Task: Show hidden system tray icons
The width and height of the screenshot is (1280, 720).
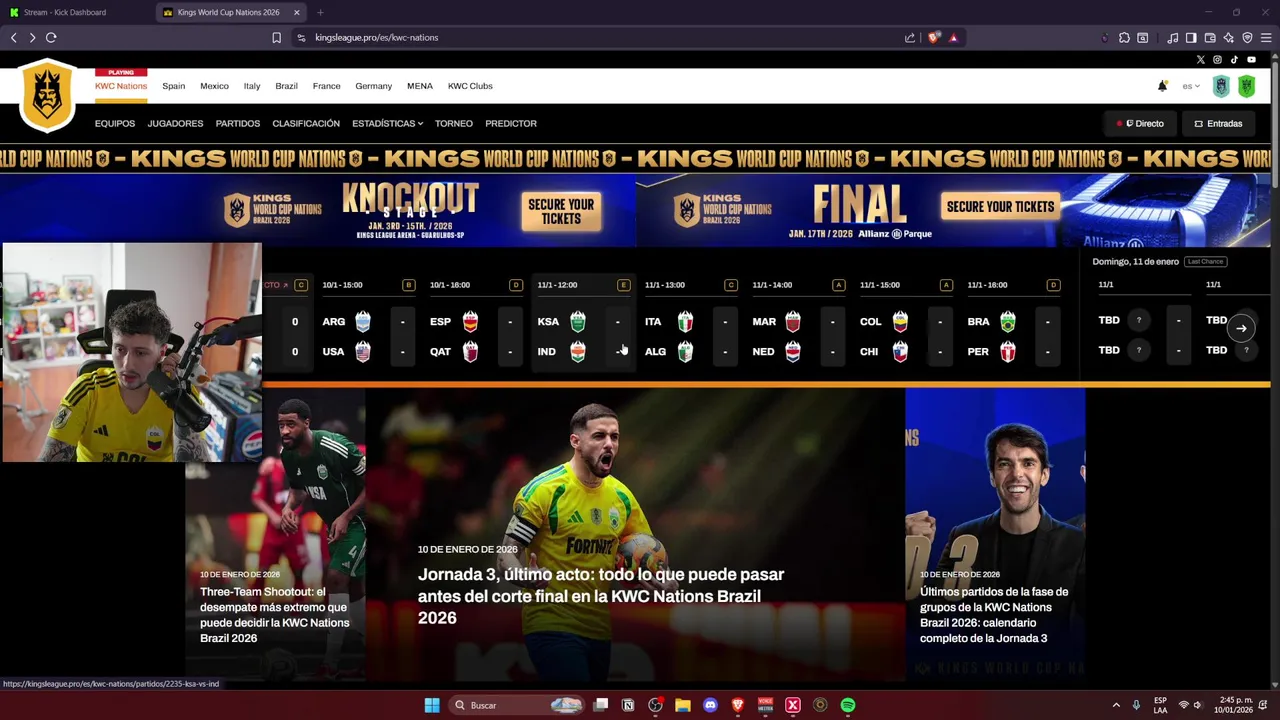Action: pos(1116,705)
